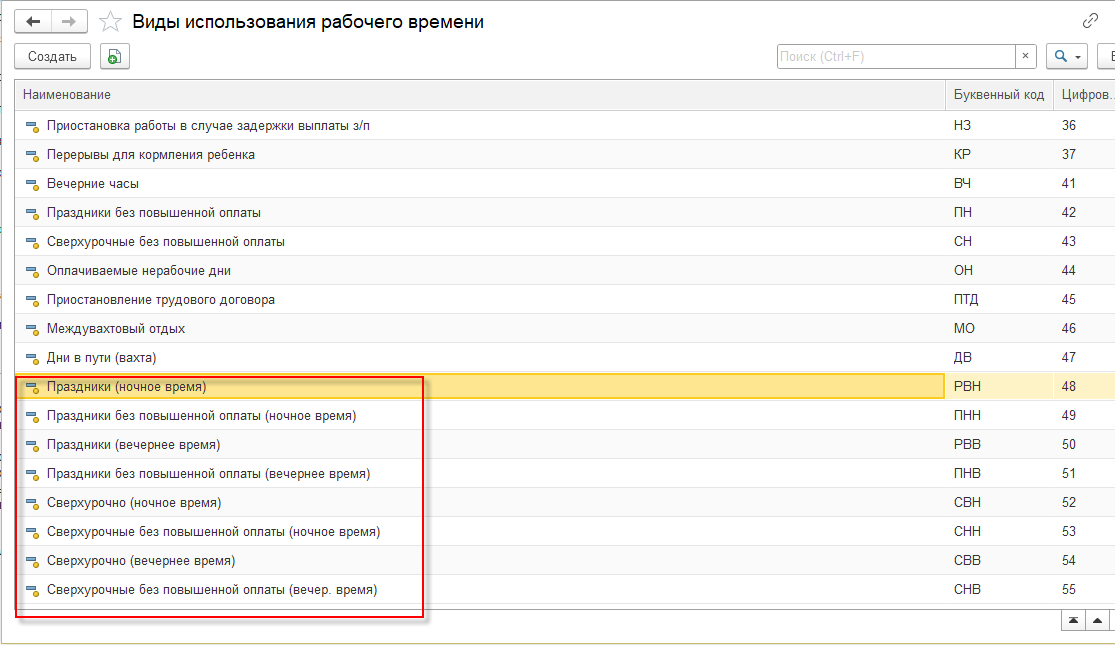Click the forward navigation arrow
The image size is (1115, 645).
coord(68,21)
